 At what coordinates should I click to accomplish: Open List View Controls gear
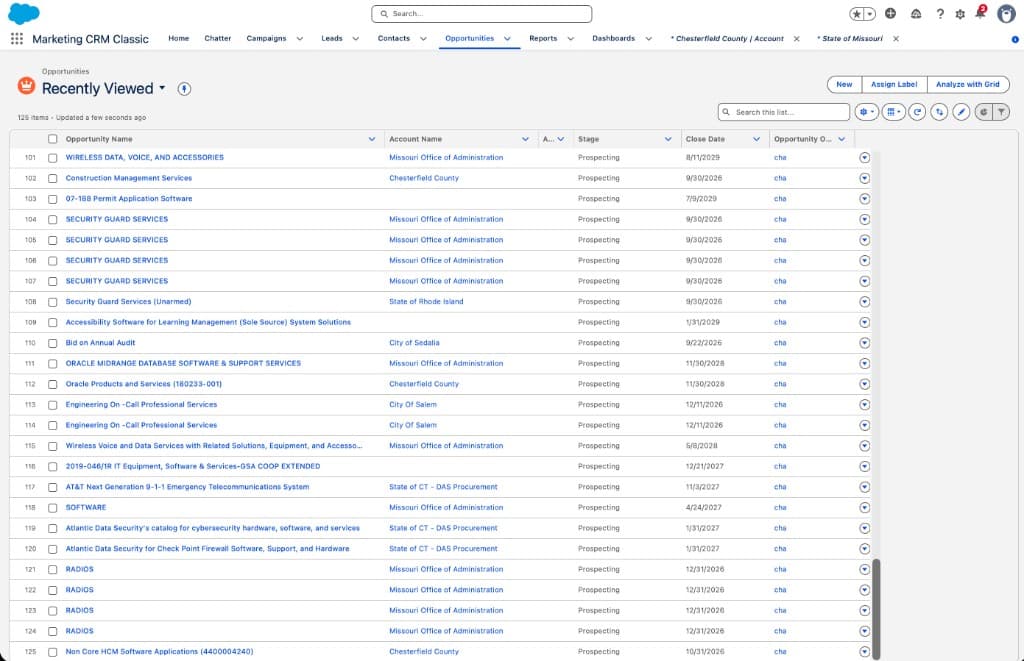(x=867, y=112)
